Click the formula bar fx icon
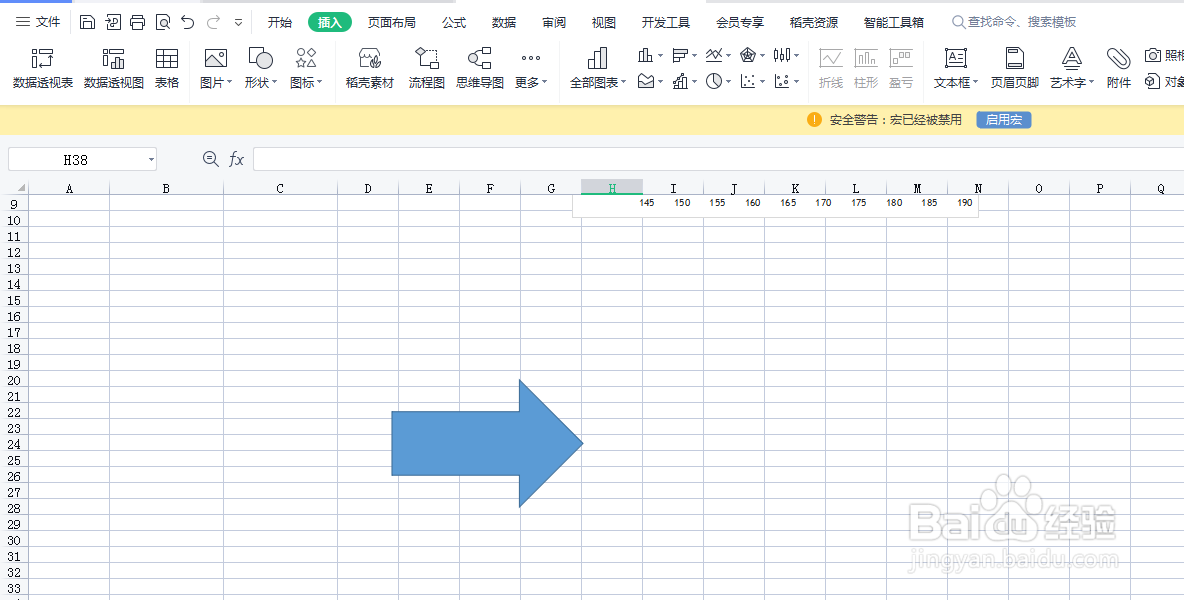The width and height of the screenshot is (1184, 600). point(236,158)
